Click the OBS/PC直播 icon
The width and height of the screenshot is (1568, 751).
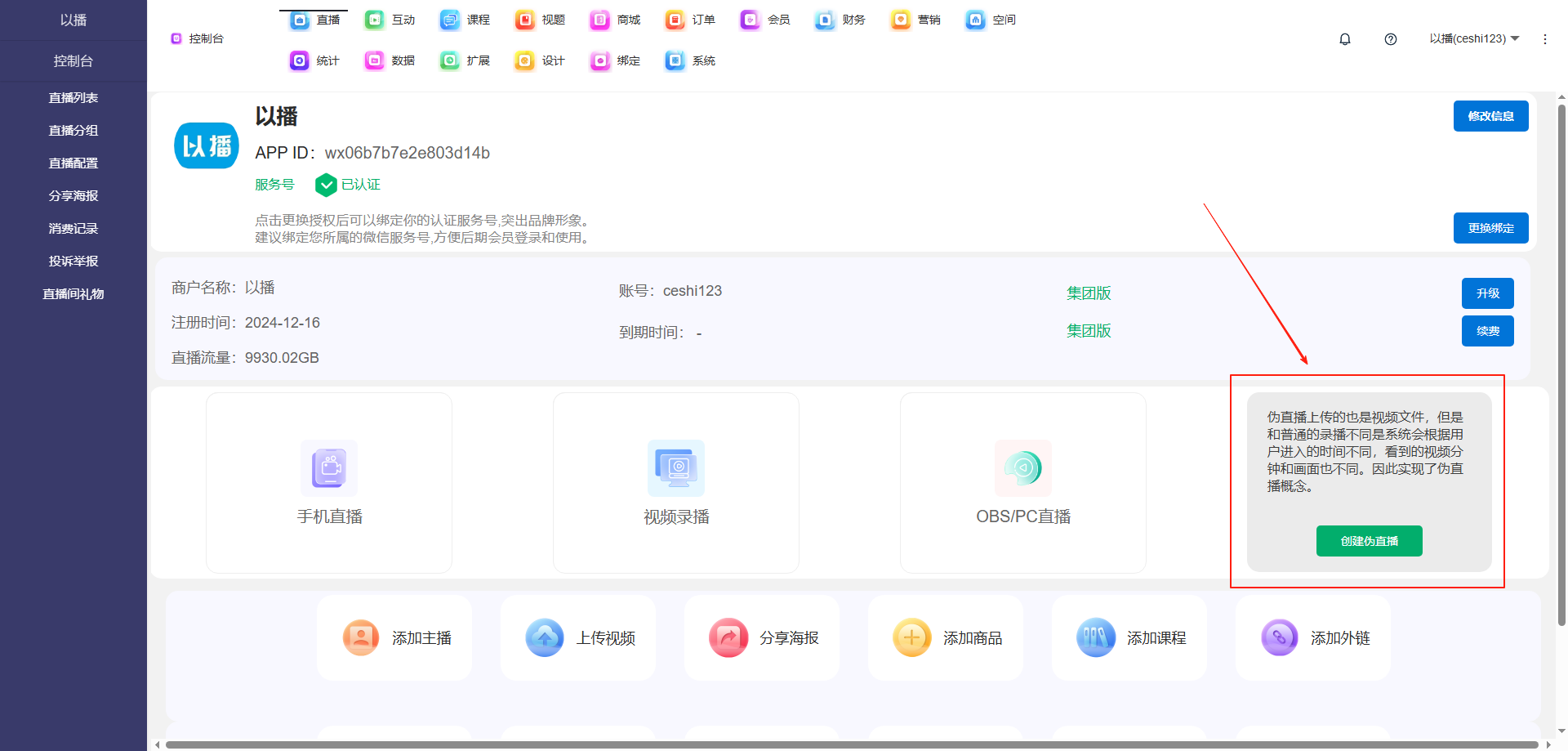click(1022, 468)
